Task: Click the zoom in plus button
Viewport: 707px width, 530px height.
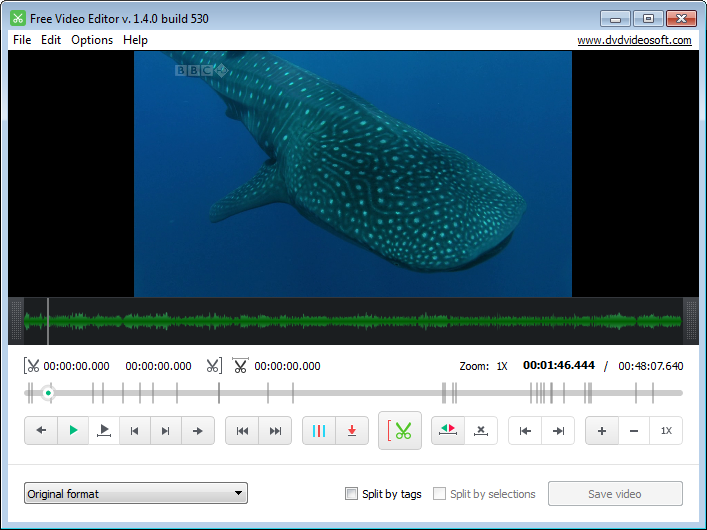Action: point(601,431)
